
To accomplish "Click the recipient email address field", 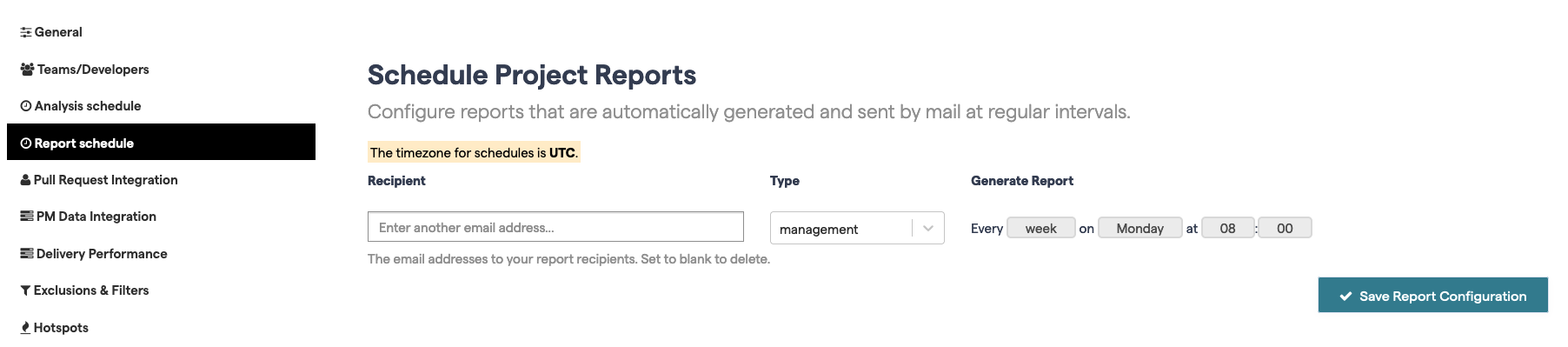I will [555, 227].
